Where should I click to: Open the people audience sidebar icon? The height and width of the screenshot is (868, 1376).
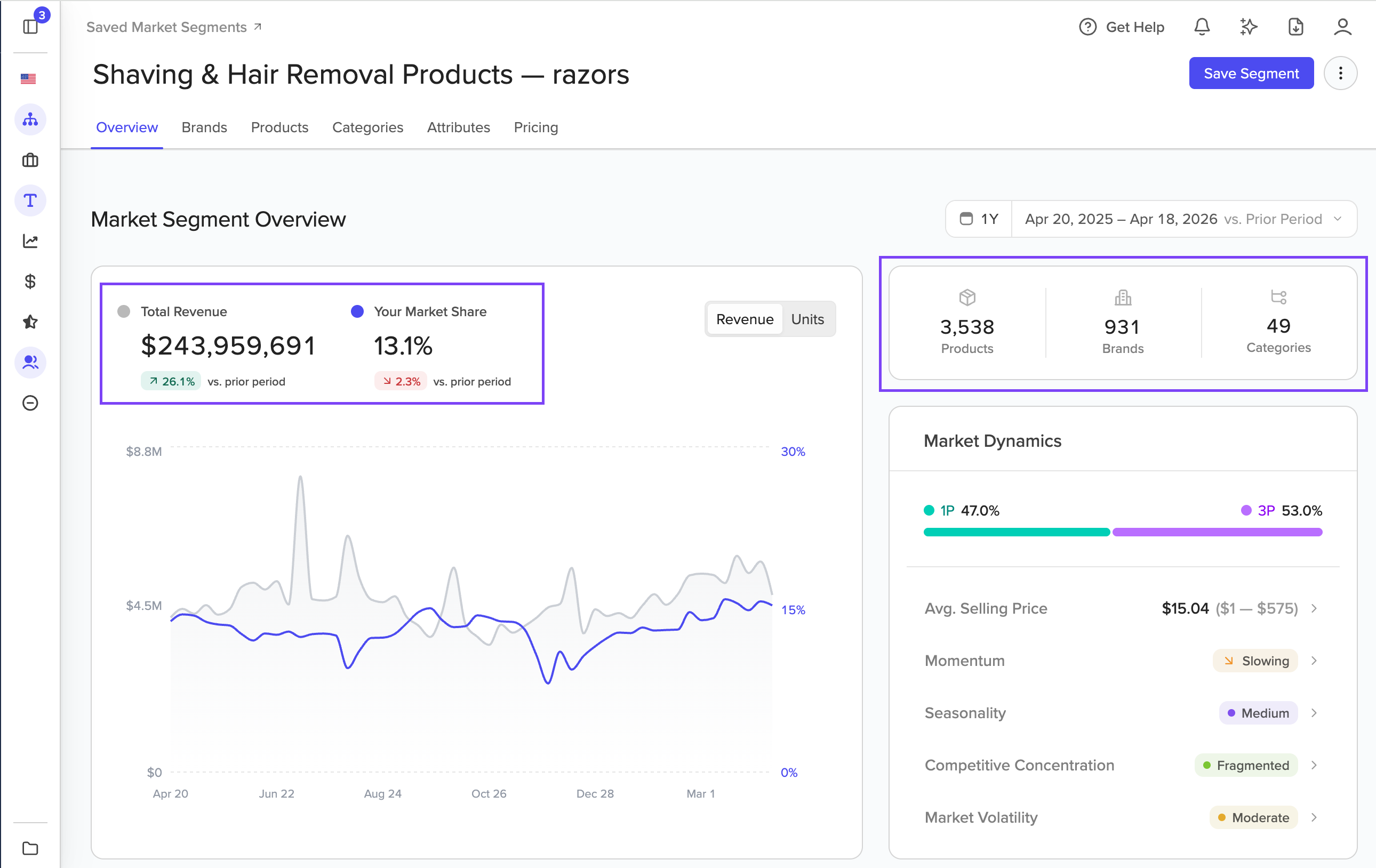tap(30, 362)
